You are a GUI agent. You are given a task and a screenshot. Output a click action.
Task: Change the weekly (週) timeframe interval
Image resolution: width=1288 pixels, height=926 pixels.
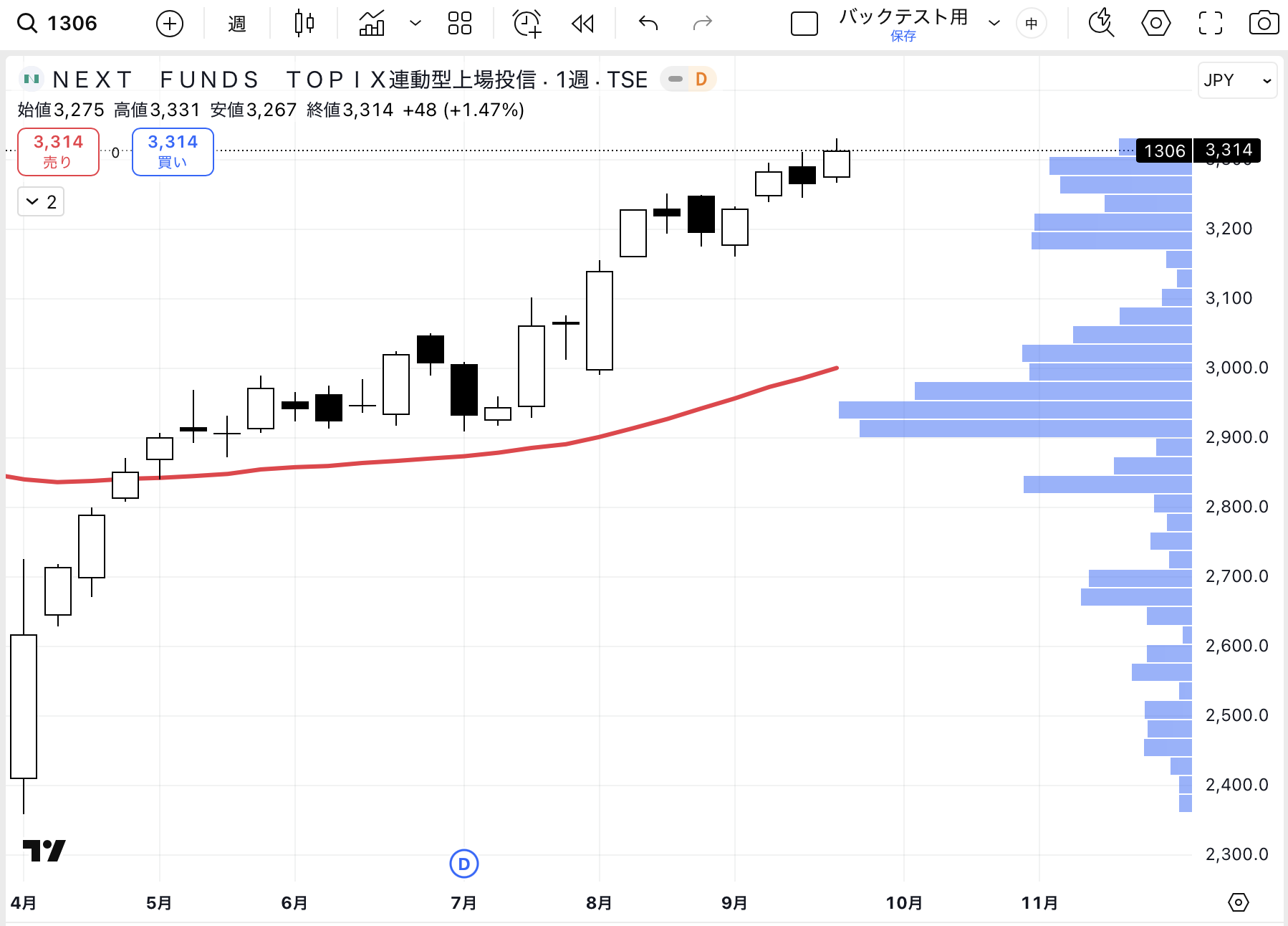pyautogui.click(x=237, y=24)
